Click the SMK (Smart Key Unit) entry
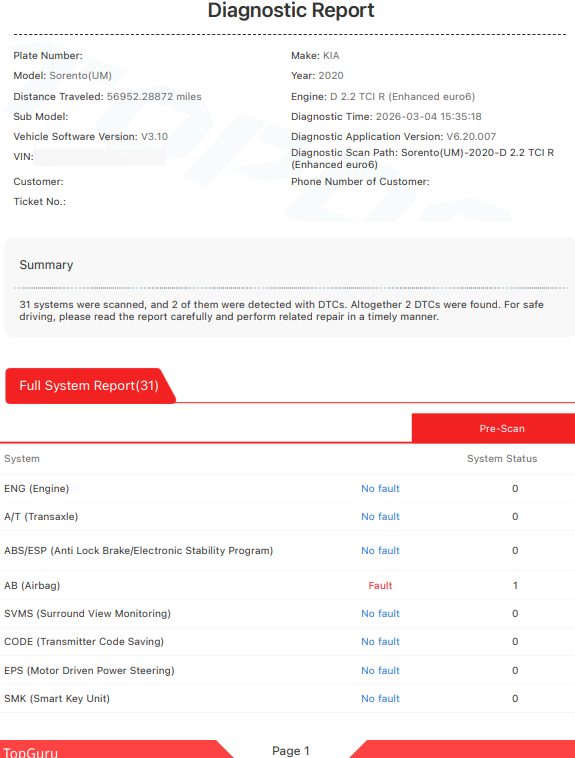Image resolution: width=575 pixels, height=758 pixels. point(57,699)
